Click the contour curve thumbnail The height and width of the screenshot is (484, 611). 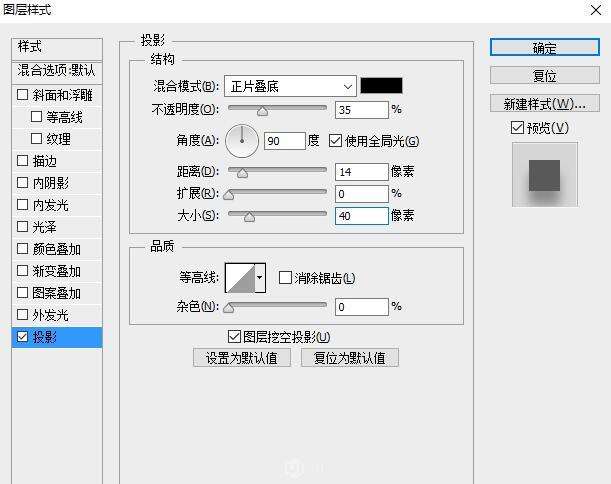240,278
